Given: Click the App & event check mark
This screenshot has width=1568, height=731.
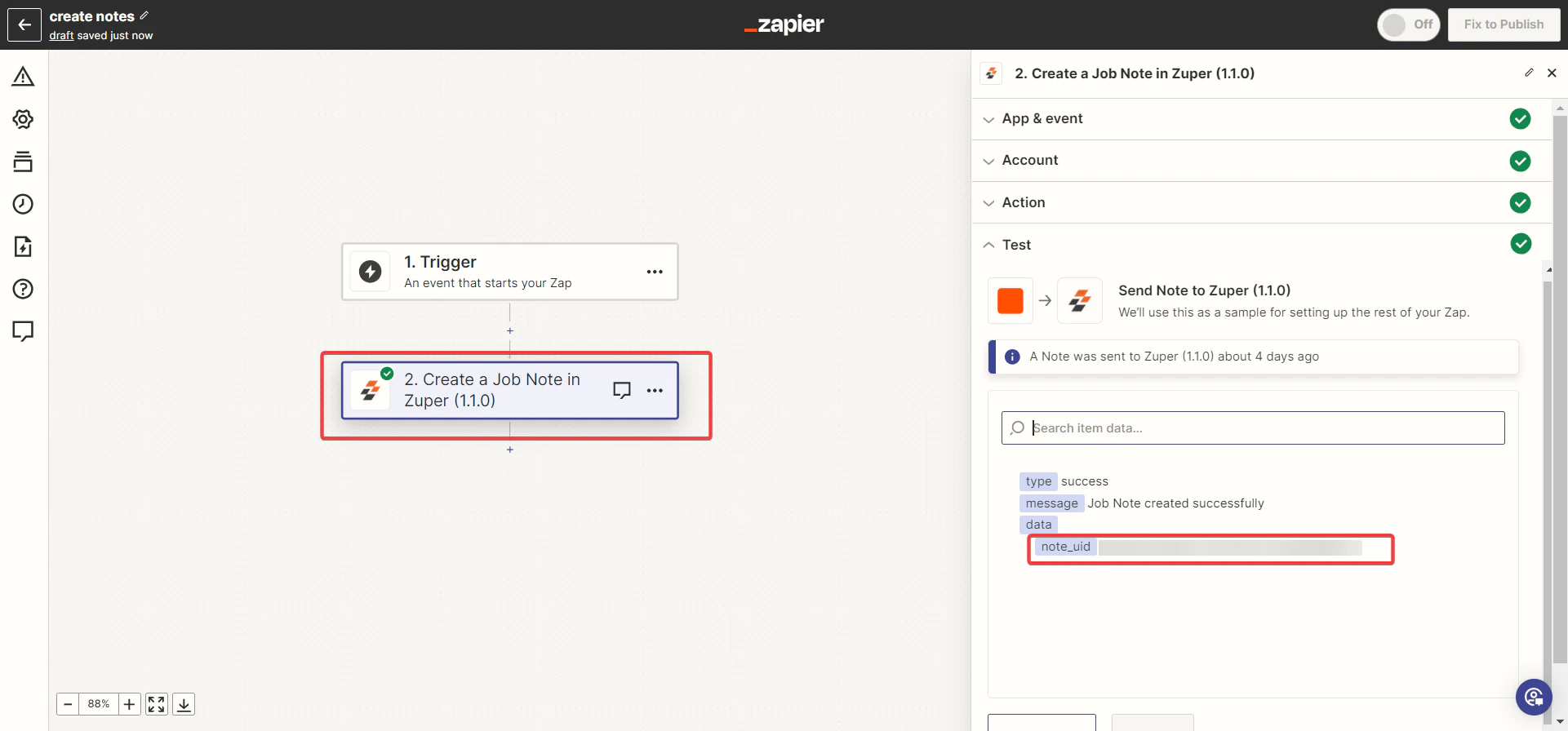Looking at the screenshot, I should coord(1520,119).
